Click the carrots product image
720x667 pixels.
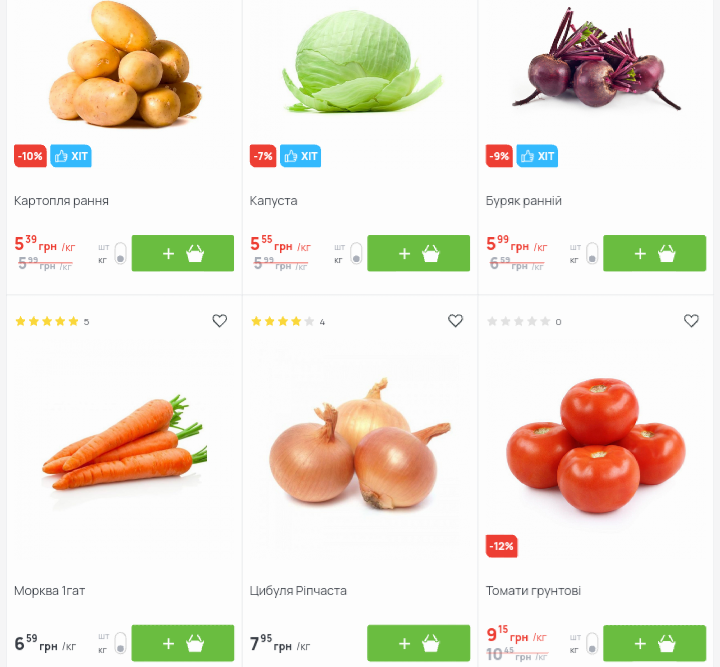[125, 443]
